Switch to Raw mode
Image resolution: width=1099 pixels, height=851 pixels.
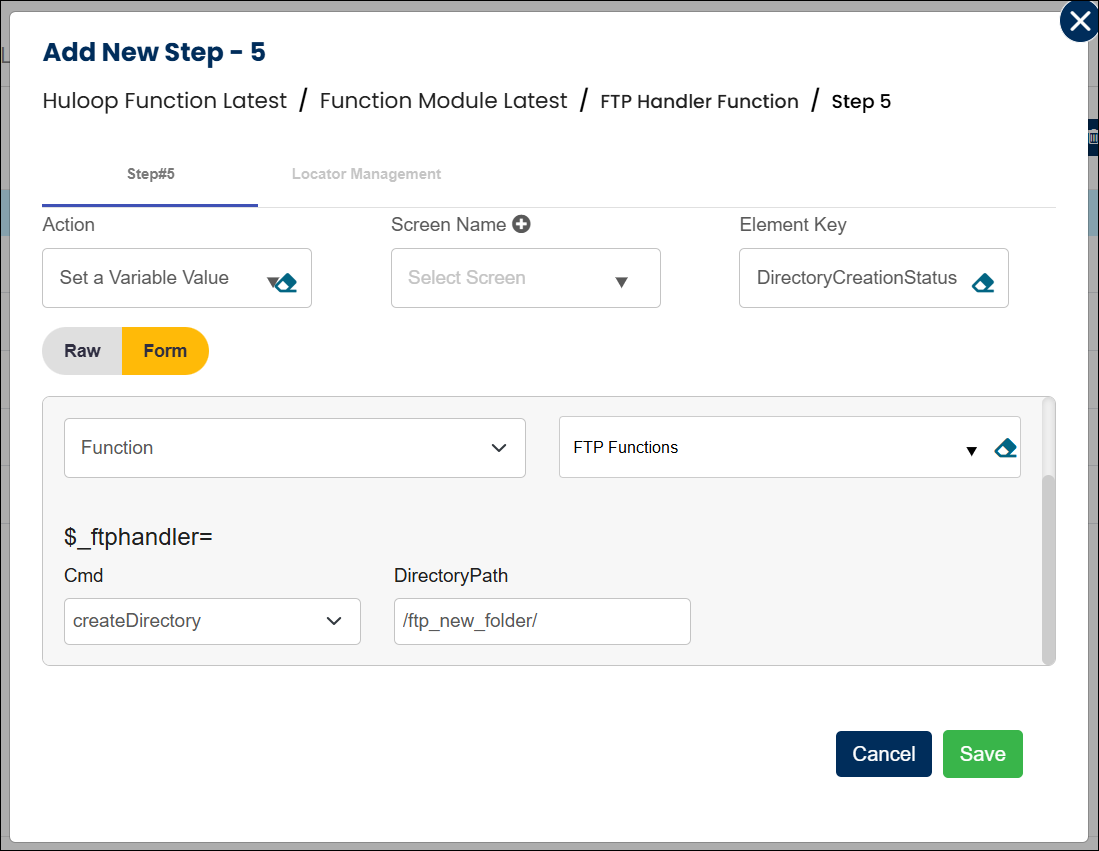(82, 350)
